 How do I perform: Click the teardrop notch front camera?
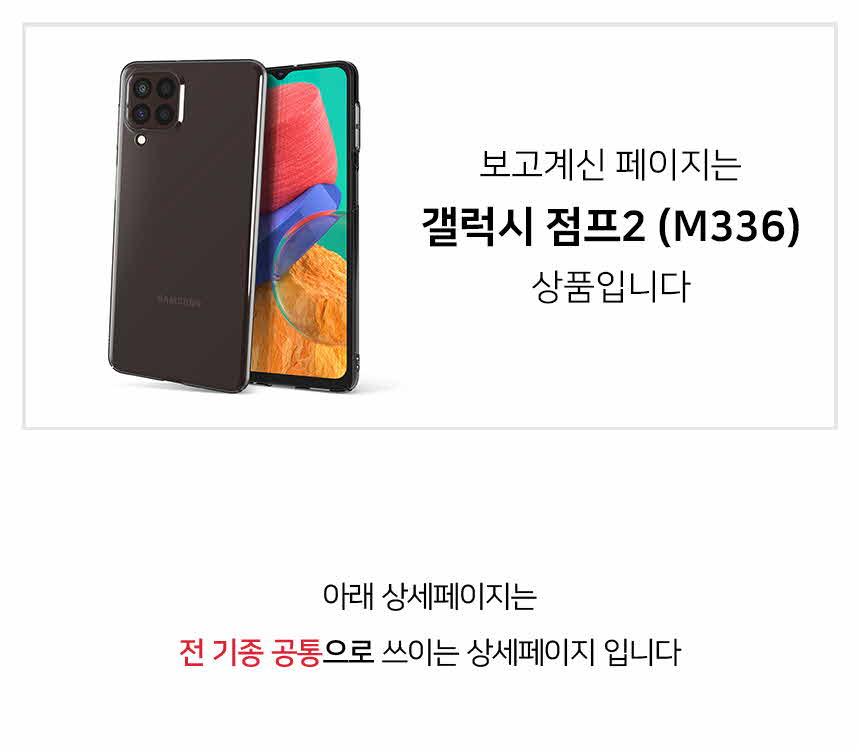tap(280, 74)
